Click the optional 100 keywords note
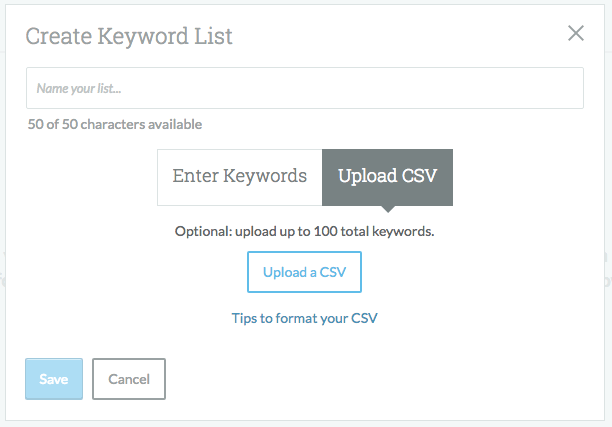Viewport: 612px width, 427px height. tap(304, 231)
